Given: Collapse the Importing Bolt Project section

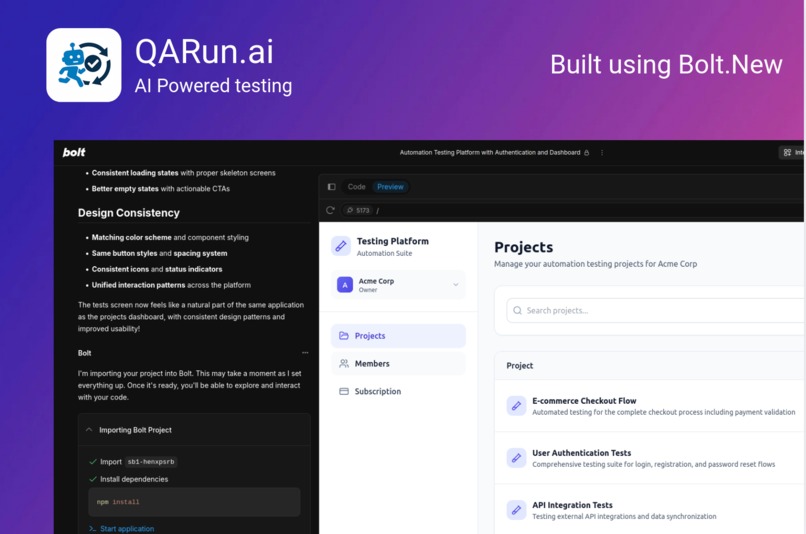Looking at the screenshot, I should point(89,429).
